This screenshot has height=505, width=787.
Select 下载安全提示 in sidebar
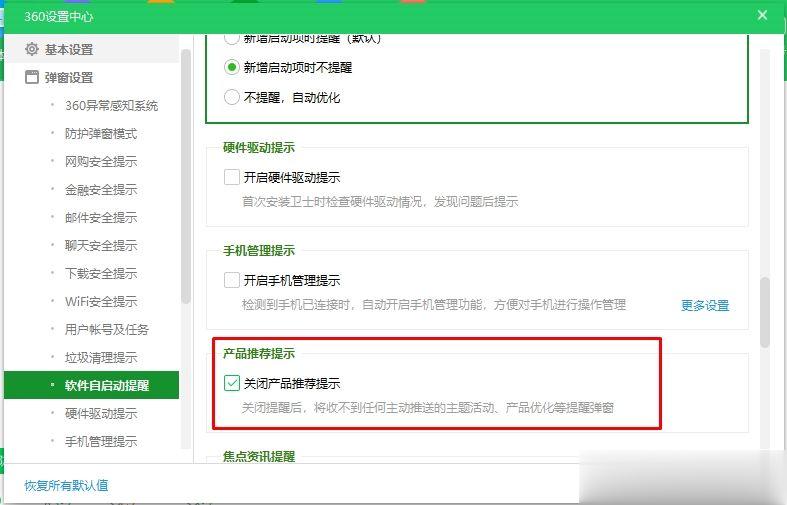[101, 274]
